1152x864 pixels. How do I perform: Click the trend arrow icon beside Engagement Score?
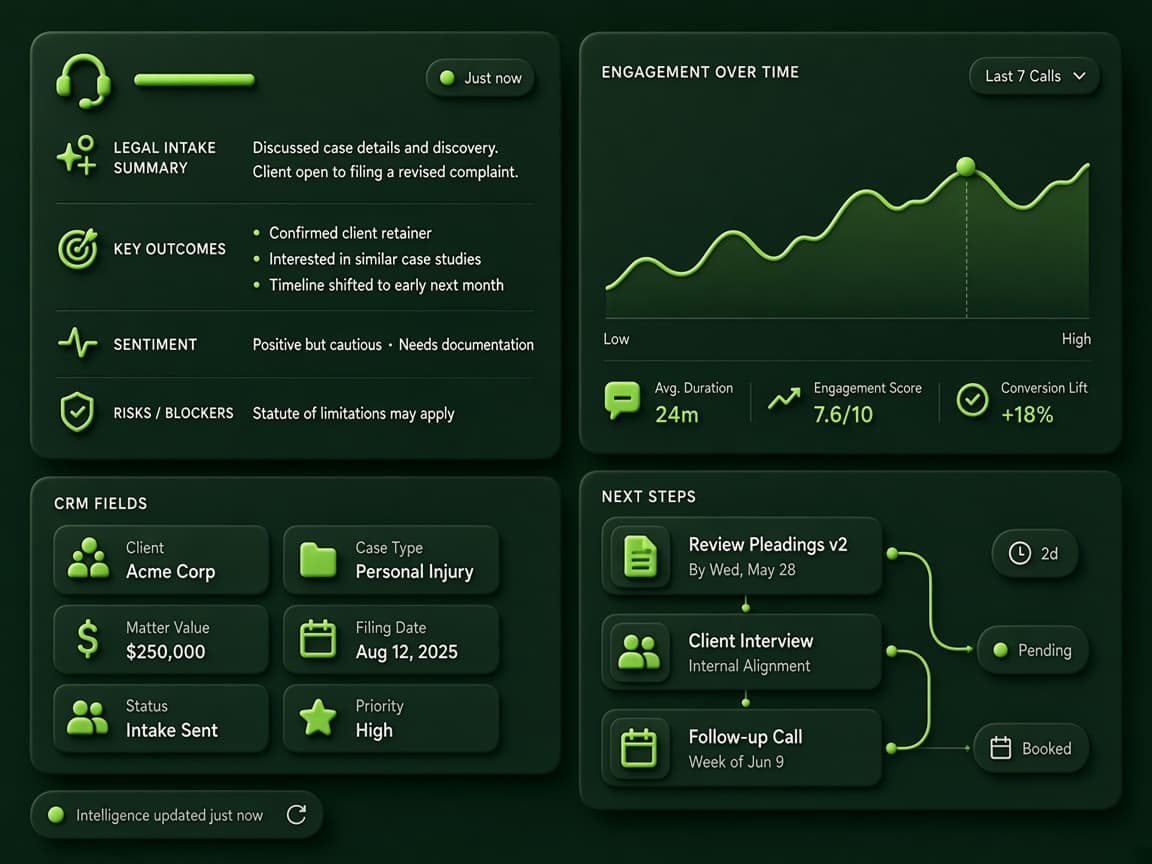[784, 398]
